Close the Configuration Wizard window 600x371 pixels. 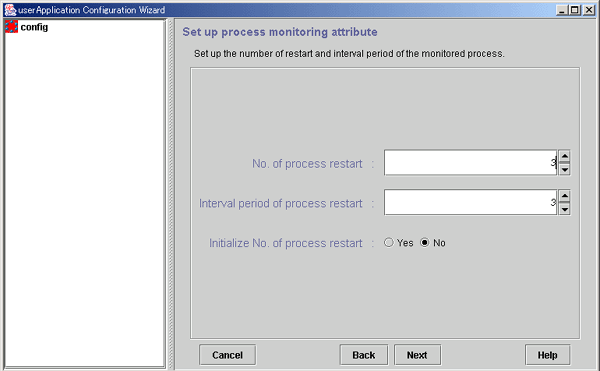coord(589,10)
